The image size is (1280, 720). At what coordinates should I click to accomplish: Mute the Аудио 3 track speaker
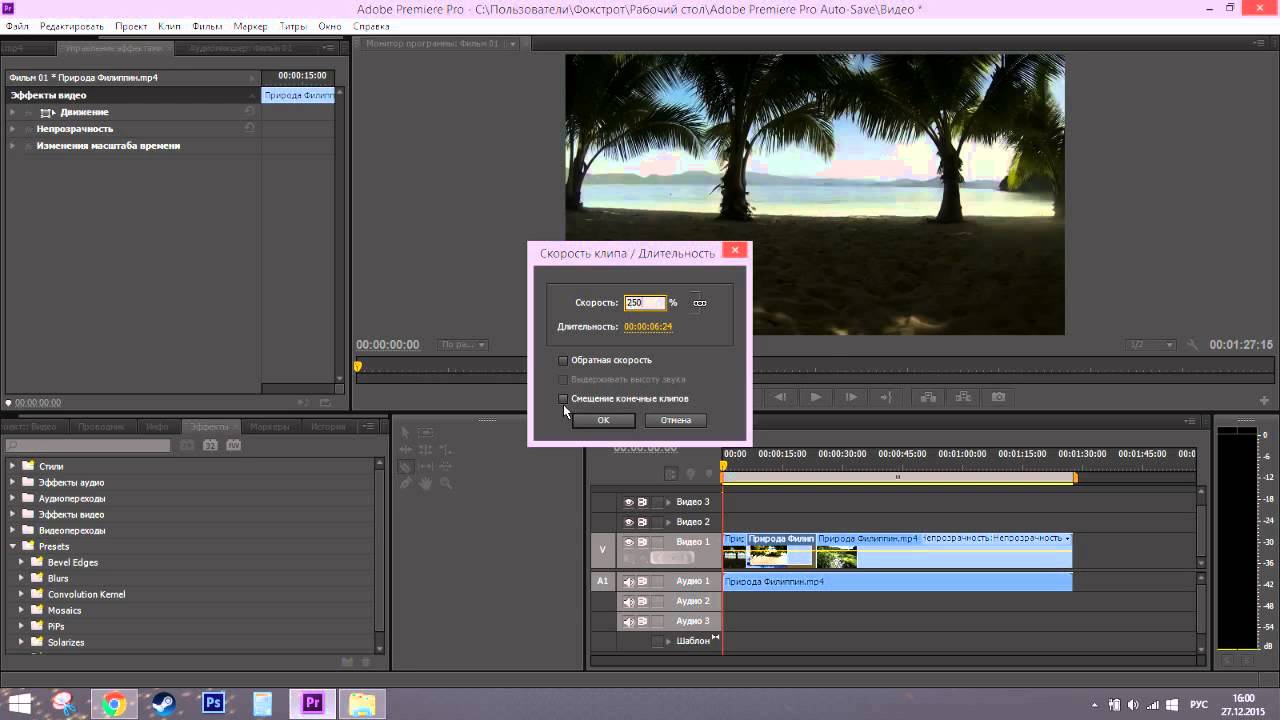pos(629,621)
